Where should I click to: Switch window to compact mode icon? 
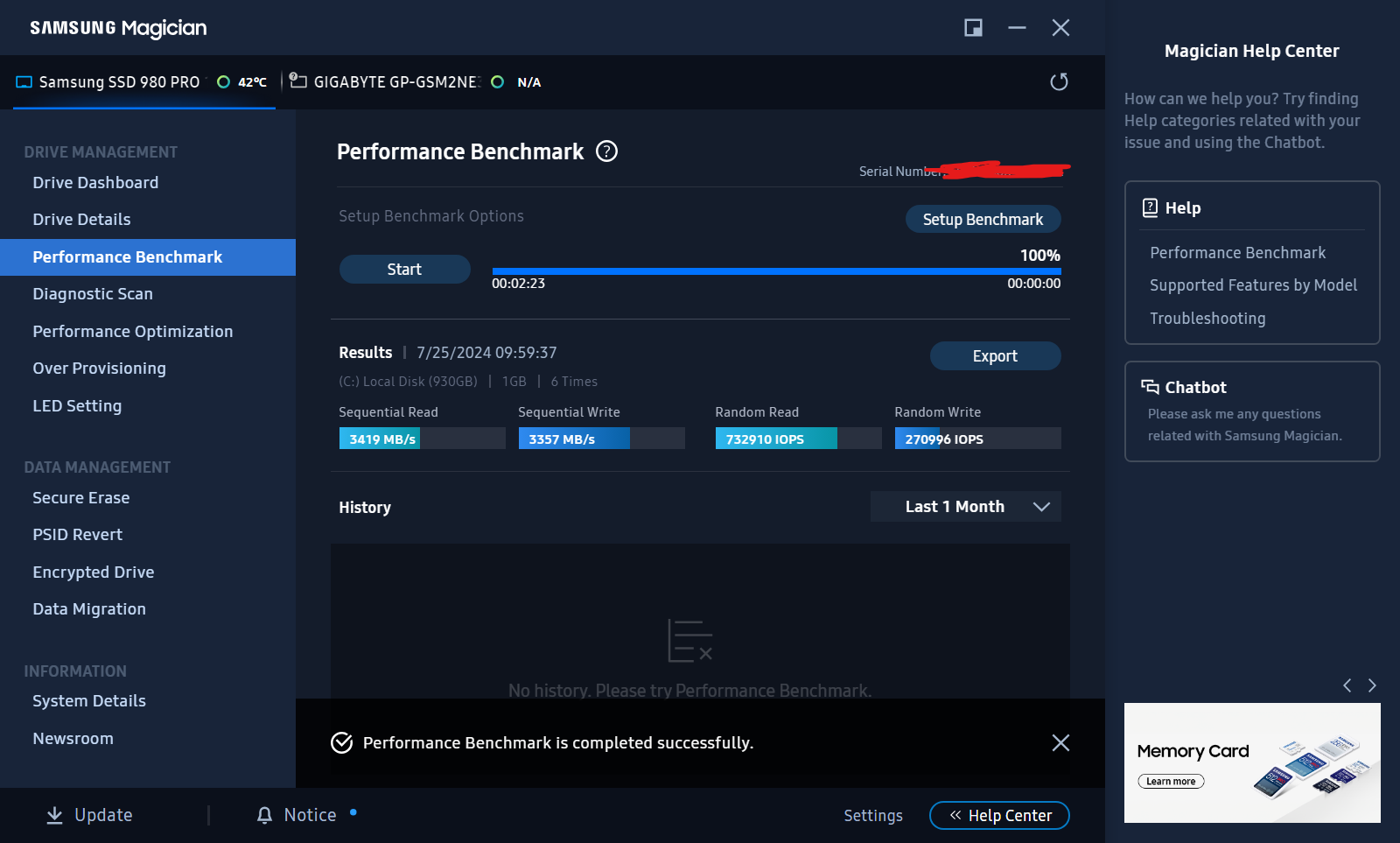(x=973, y=28)
